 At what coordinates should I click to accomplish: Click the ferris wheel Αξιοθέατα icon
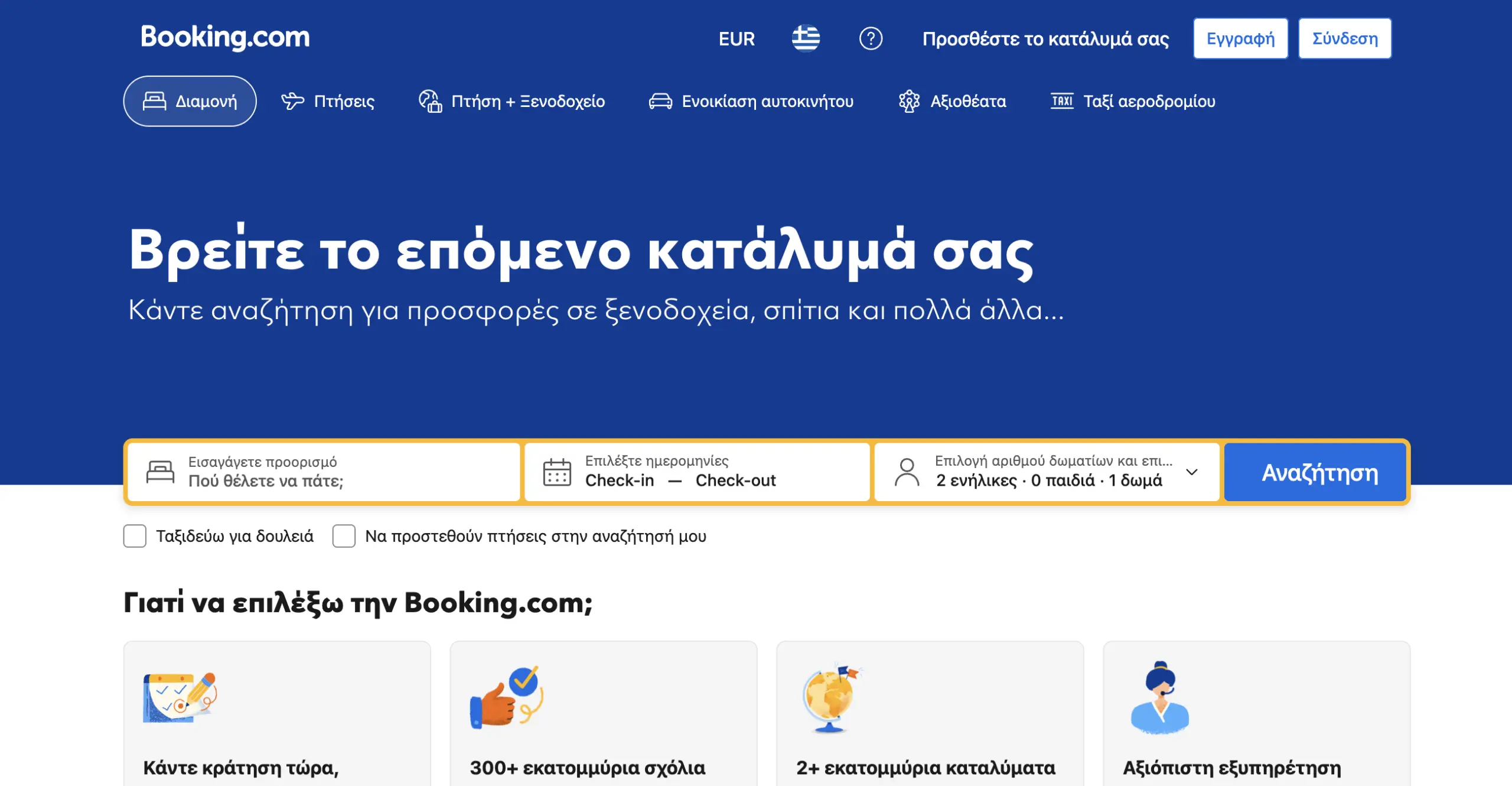(x=909, y=101)
